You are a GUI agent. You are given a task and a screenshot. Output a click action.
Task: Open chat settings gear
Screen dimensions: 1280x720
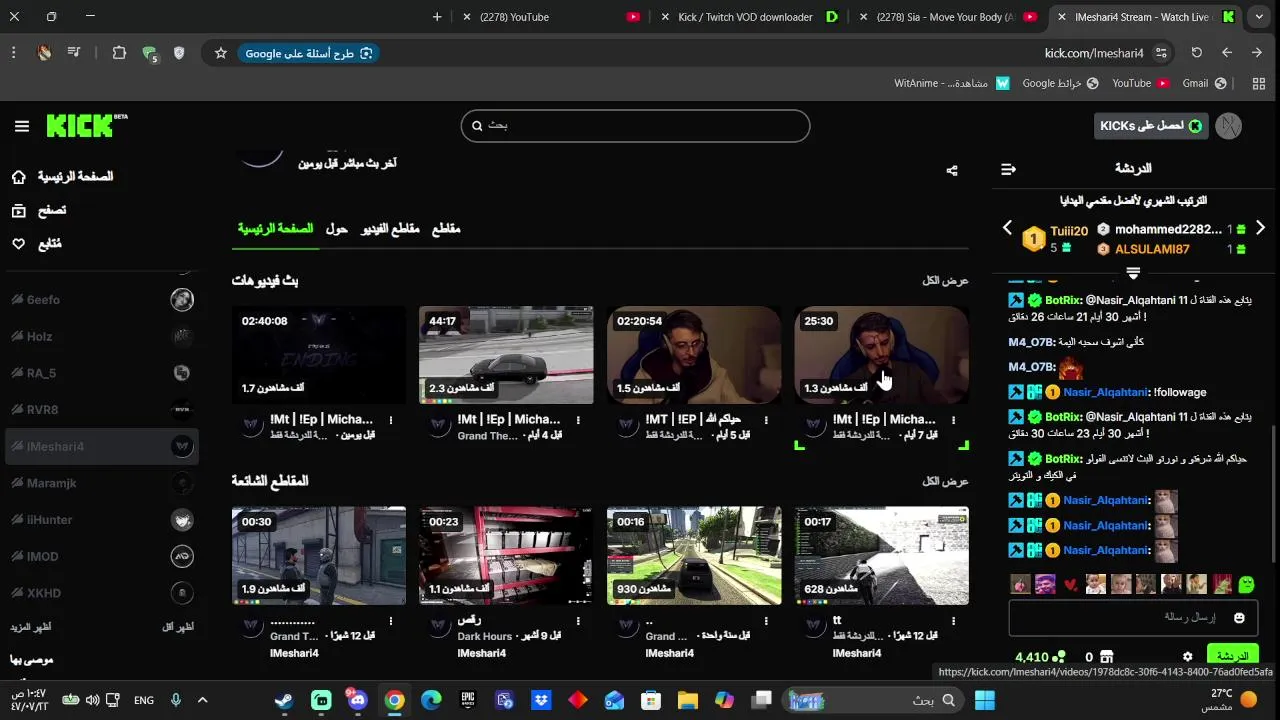click(1187, 657)
